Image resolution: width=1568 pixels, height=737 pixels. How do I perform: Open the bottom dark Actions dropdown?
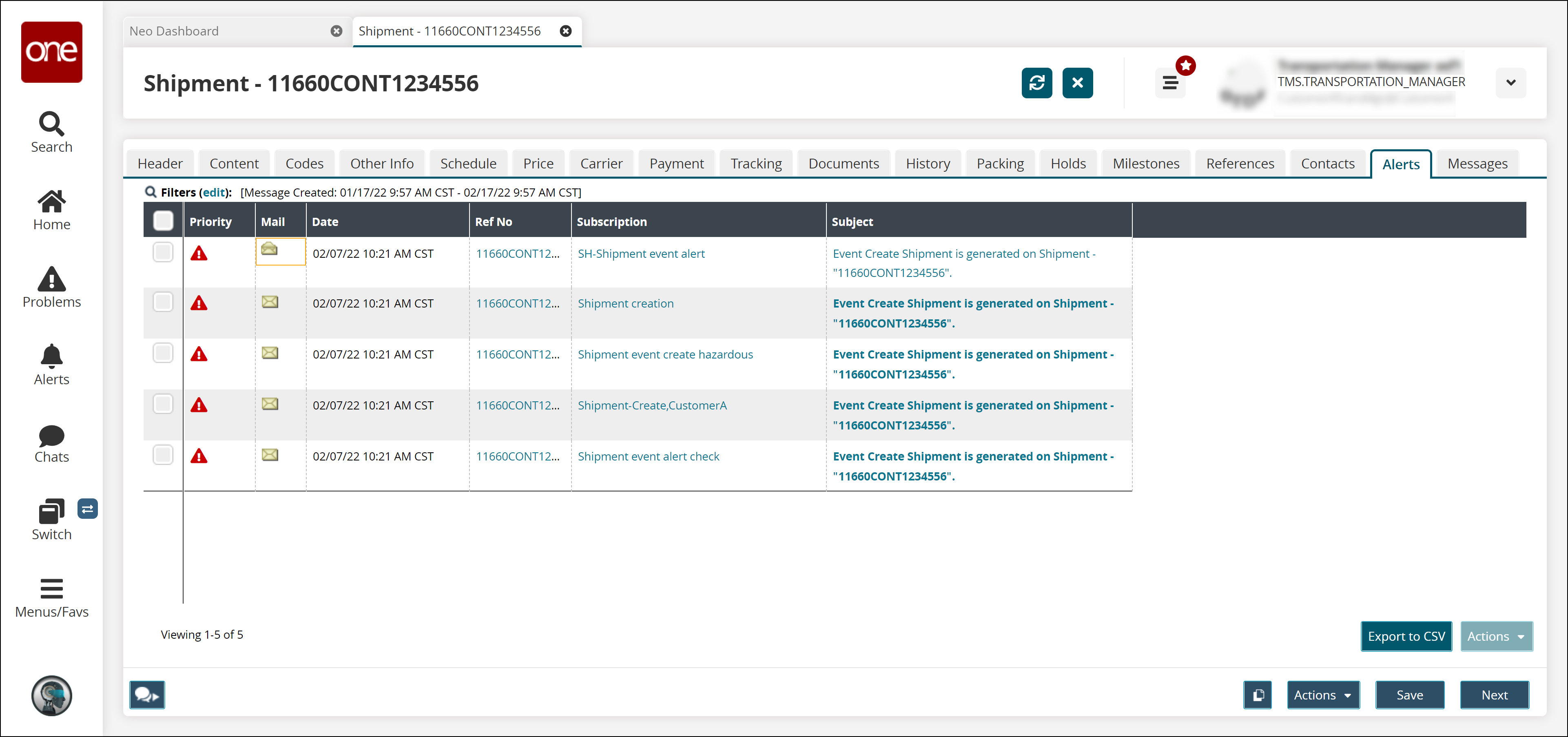point(1323,695)
